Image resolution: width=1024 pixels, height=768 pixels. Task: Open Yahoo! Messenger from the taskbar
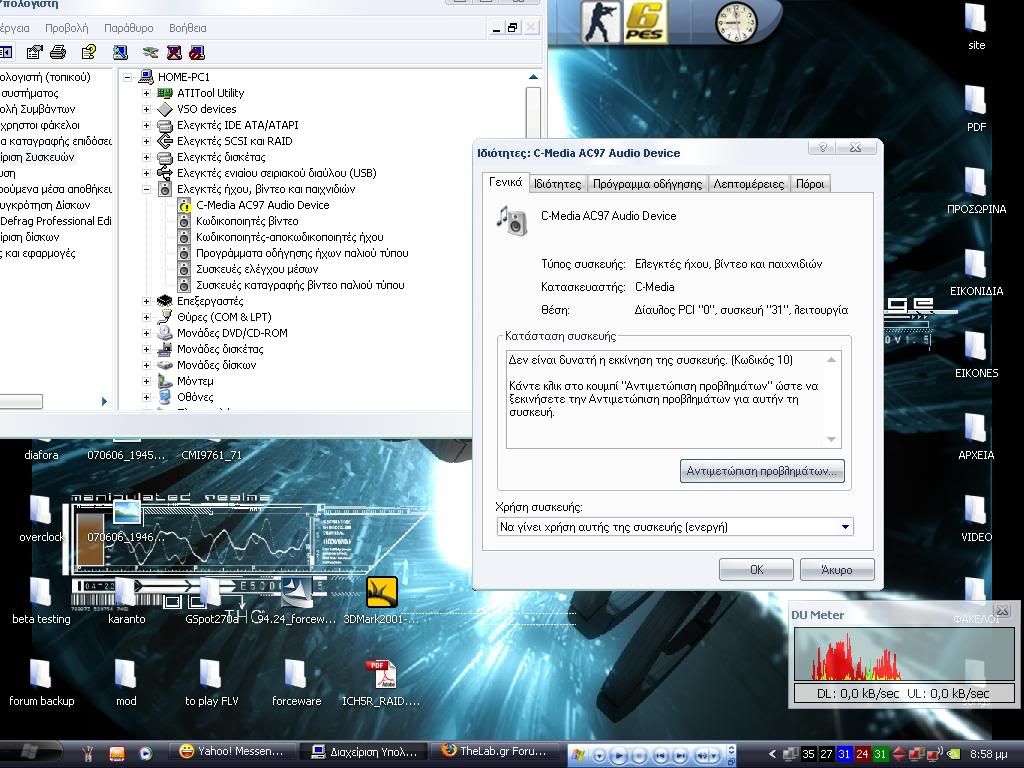point(232,751)
